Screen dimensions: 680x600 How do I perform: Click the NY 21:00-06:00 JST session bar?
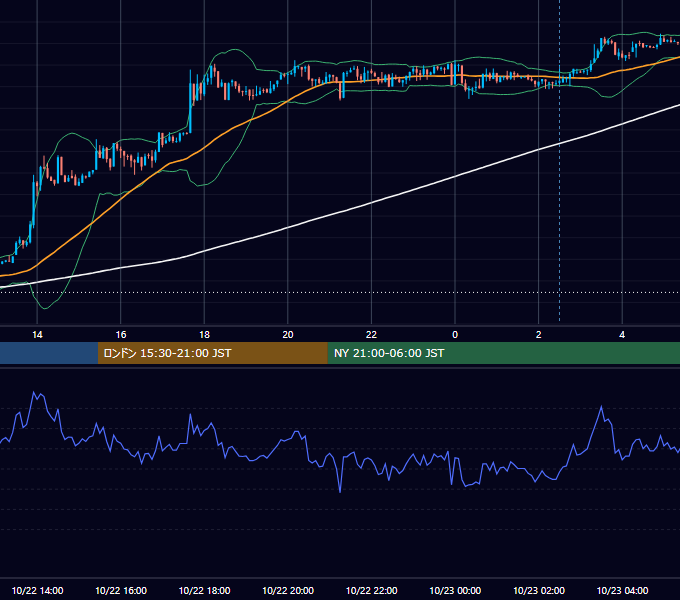pyautogui.click(x=503, y=353)
